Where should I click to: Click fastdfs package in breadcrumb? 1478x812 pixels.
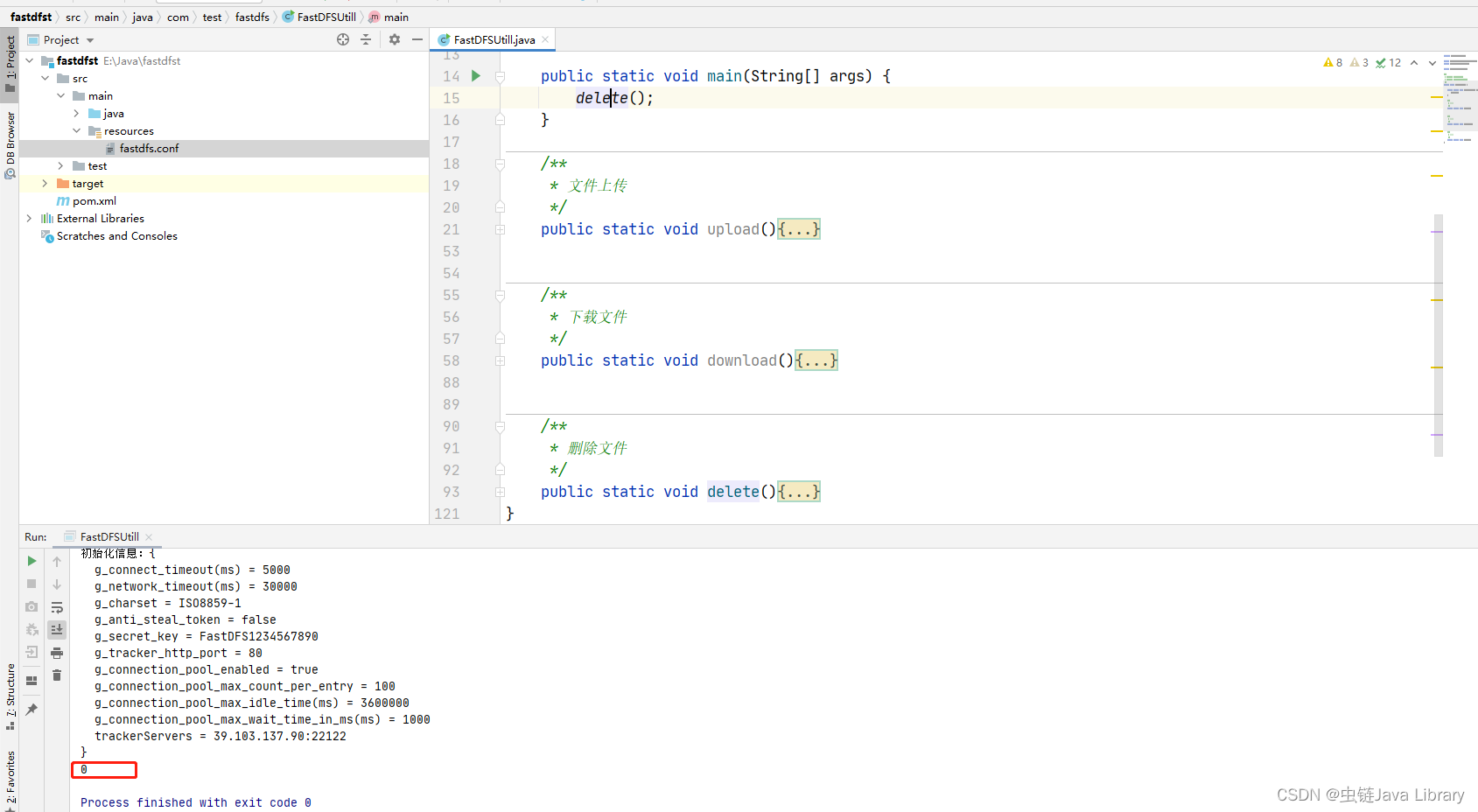pos(252,17)
